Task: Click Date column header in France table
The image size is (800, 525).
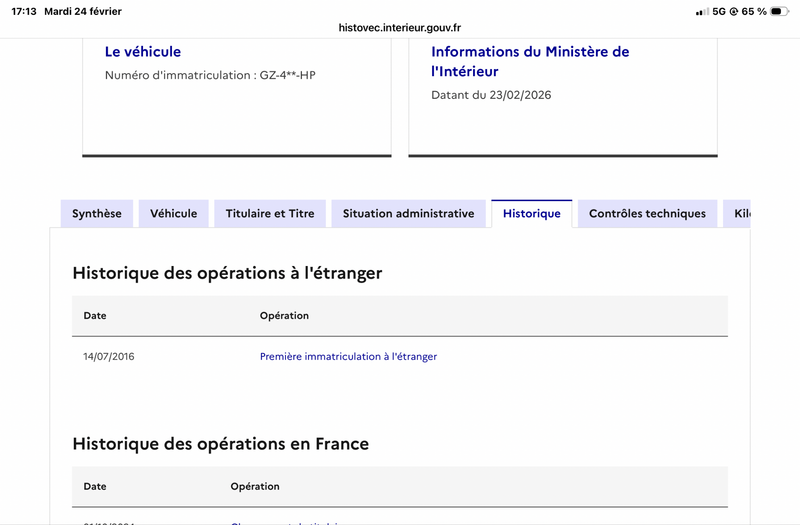Action: (95, 486)
